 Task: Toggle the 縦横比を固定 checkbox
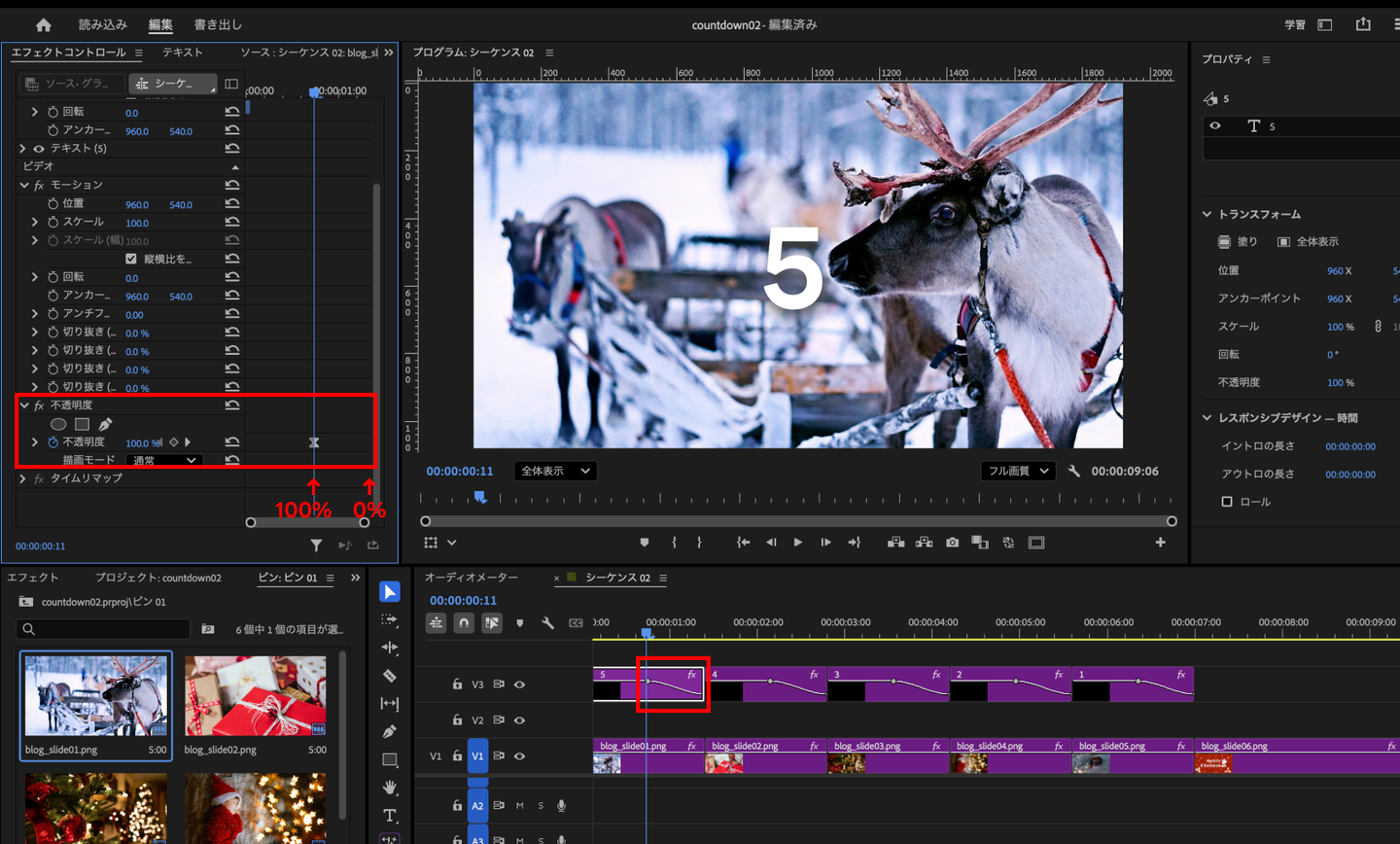[x=131, y=259]
